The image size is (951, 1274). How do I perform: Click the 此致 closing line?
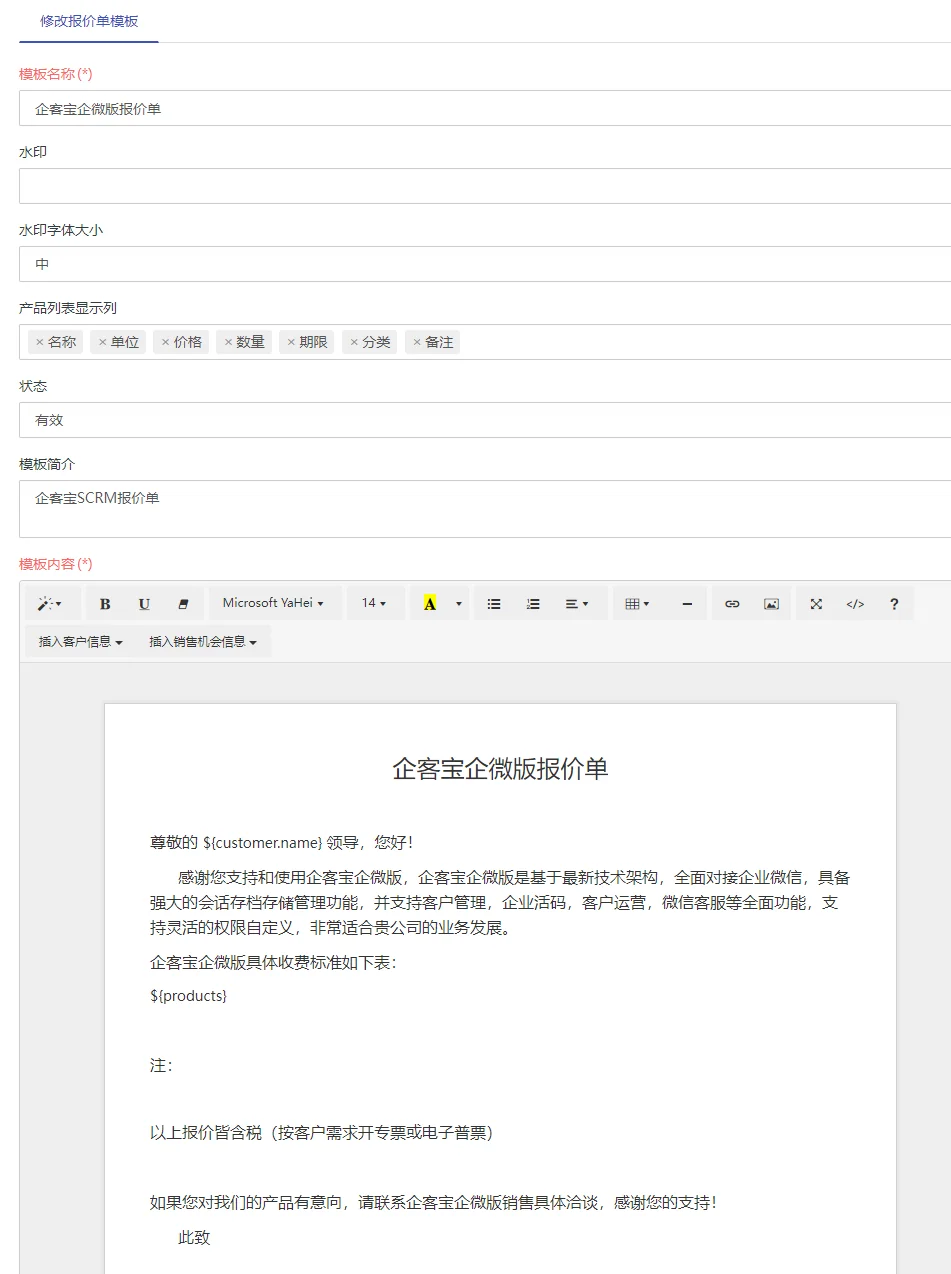[x=194, y=1238]
